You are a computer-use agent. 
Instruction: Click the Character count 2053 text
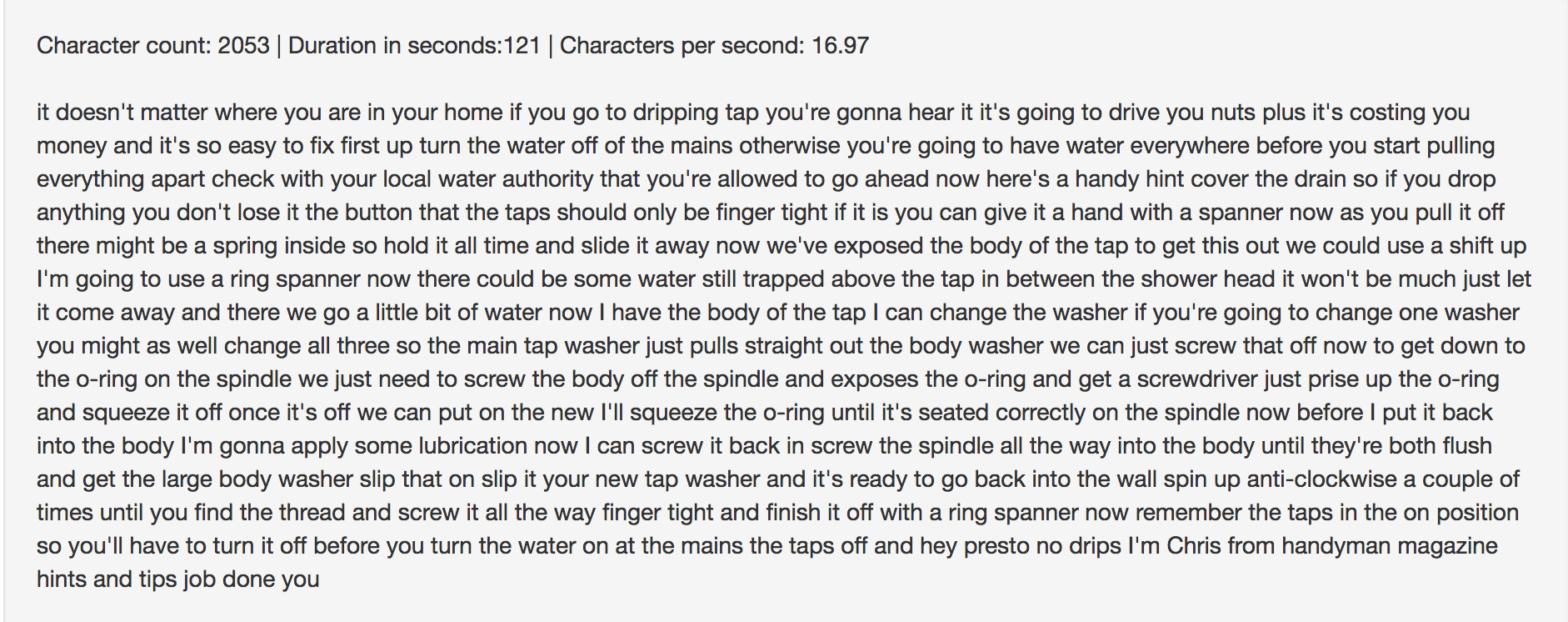[x=152, y=45]
